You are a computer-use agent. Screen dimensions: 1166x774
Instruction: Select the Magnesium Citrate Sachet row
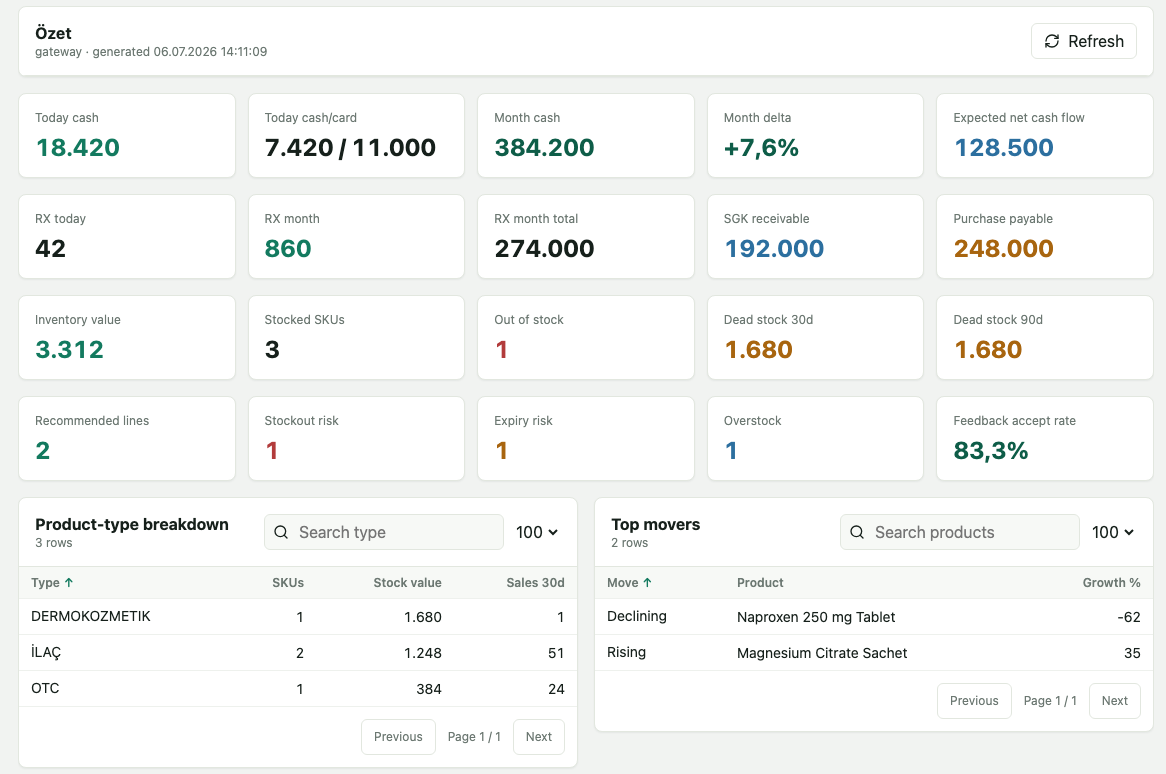click(874, 653)
